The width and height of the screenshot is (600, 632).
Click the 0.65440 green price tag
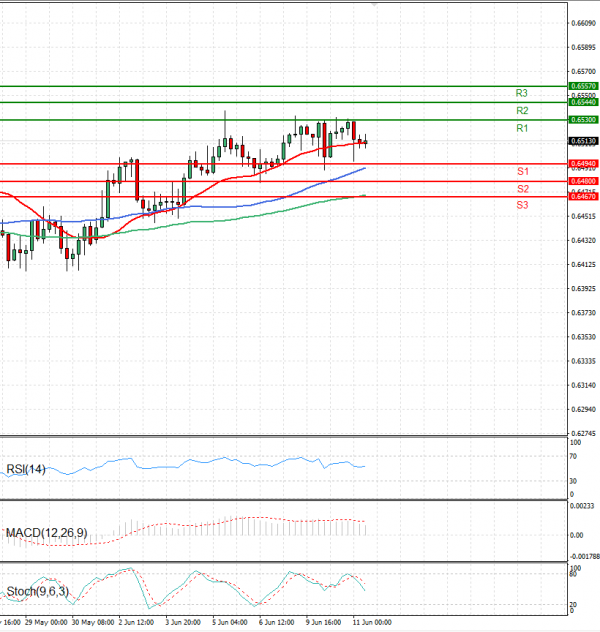point(583,102)
